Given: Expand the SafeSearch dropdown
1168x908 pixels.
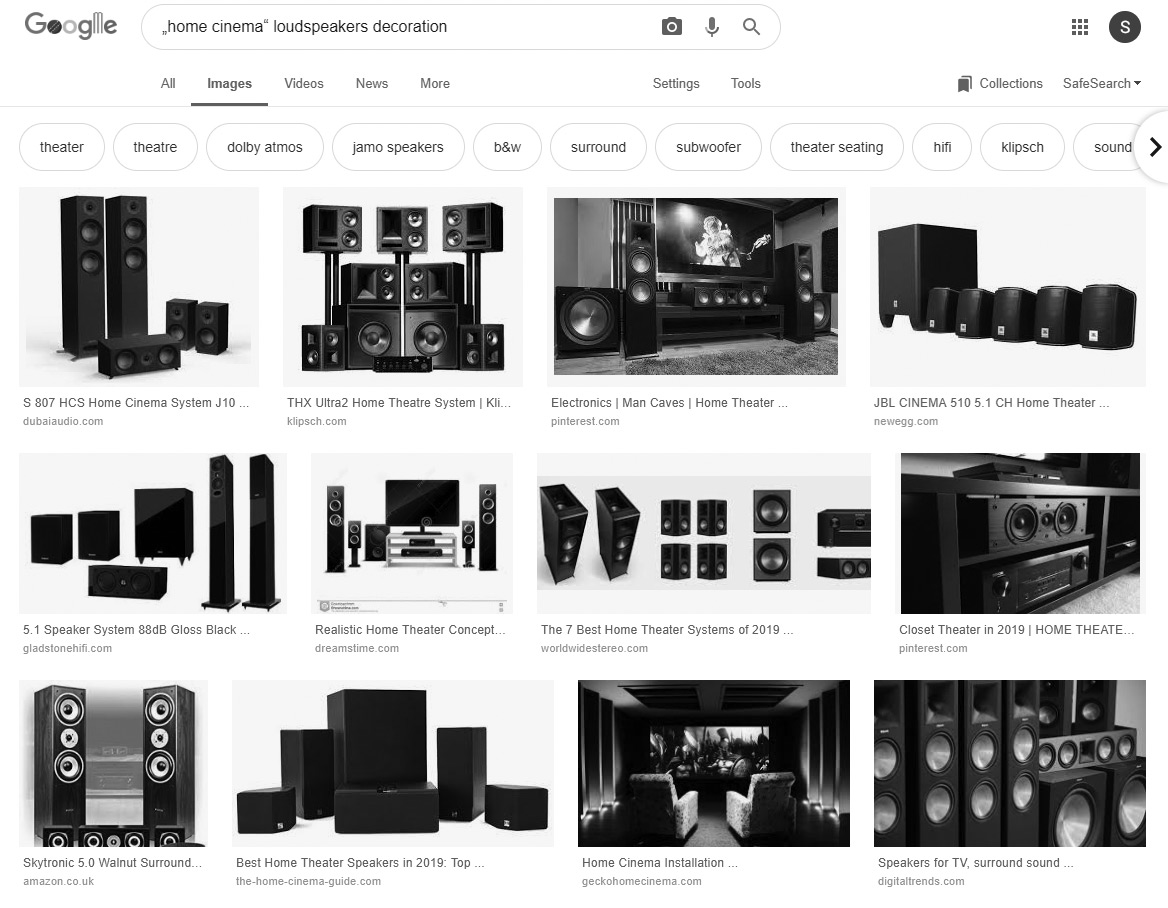Looking at the screenshot, I should (1102, 83).
